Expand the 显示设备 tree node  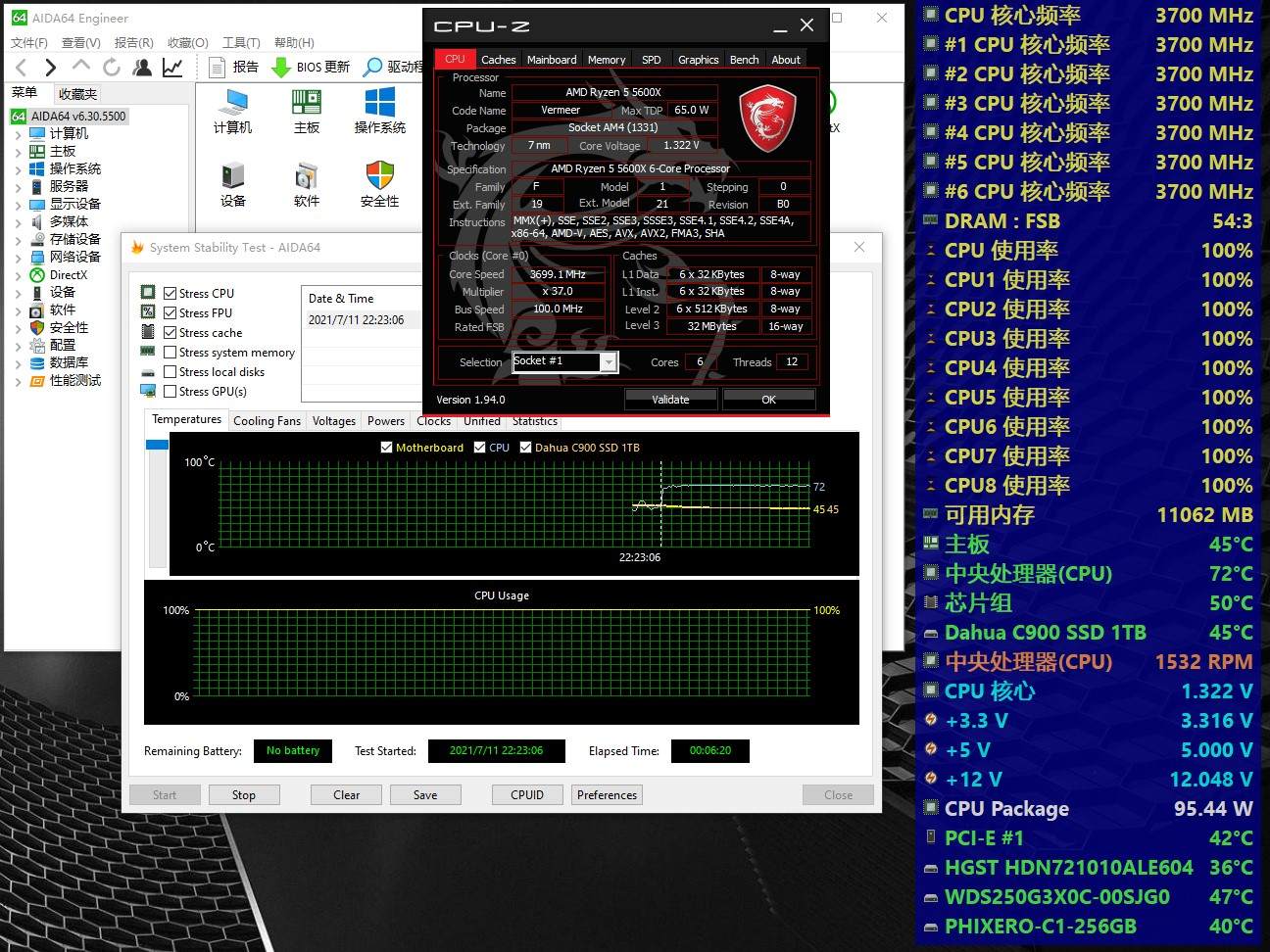tap(18, 204)
